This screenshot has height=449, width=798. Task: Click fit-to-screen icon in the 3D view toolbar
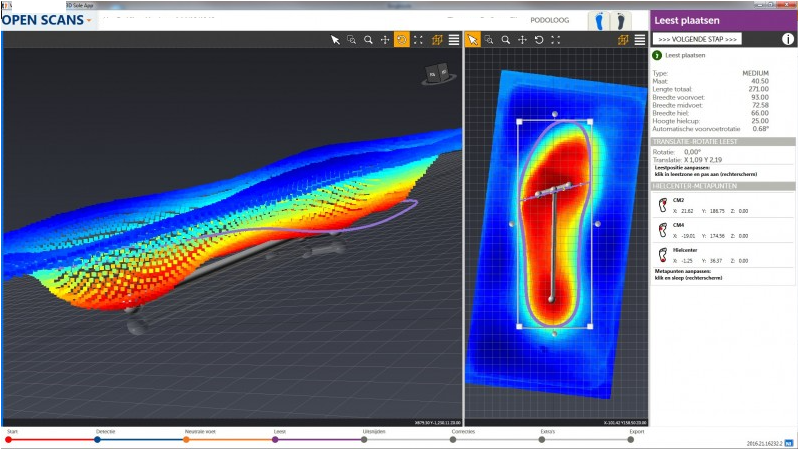pyautogui.click(x=418, y=40)
